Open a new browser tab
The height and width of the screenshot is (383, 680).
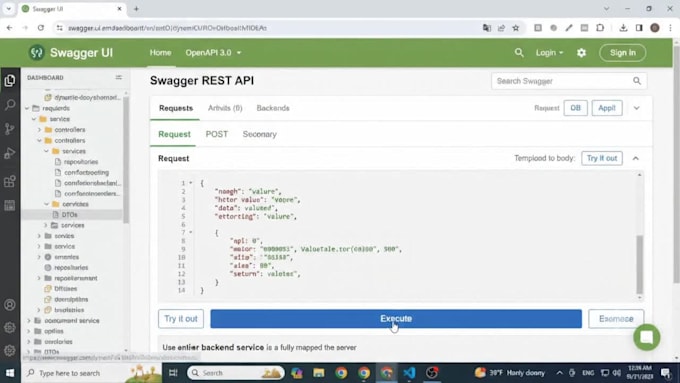click(x=136, y=9)
